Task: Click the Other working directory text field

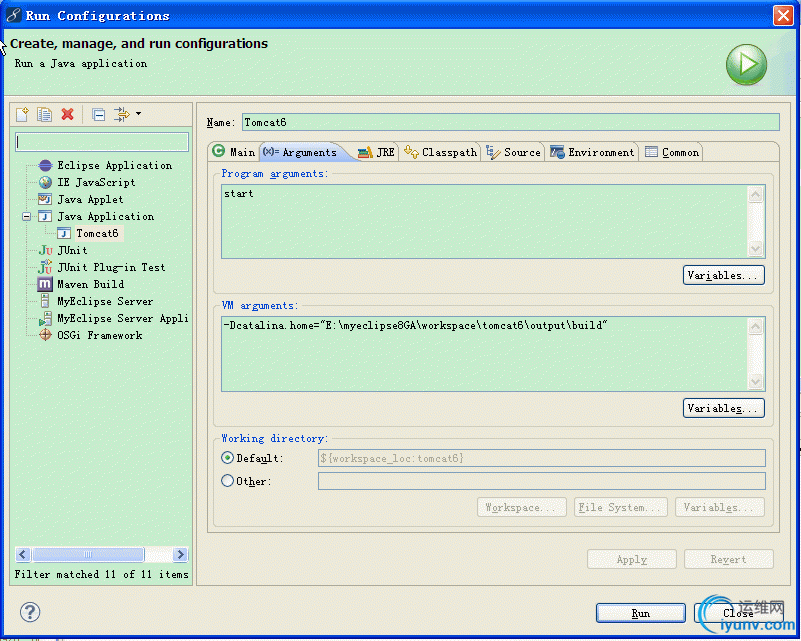Action: click(541, 481)
